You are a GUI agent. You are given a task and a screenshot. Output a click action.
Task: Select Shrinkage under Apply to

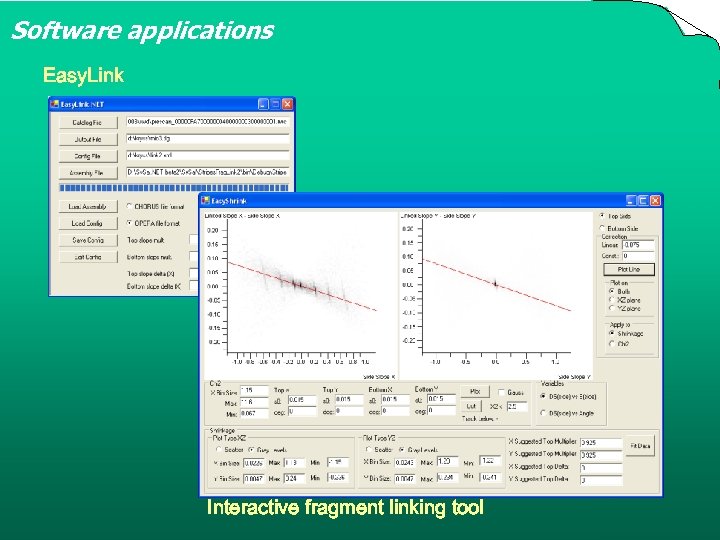point(612,333)
